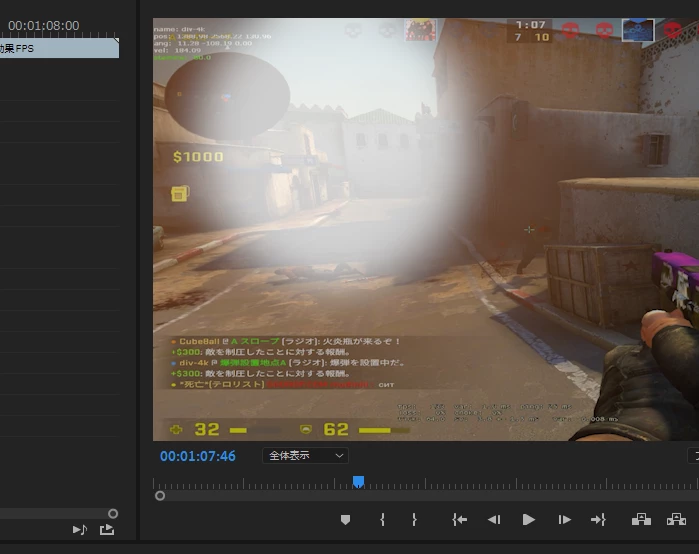Click the Mark In bracket icon

point(382,520)
